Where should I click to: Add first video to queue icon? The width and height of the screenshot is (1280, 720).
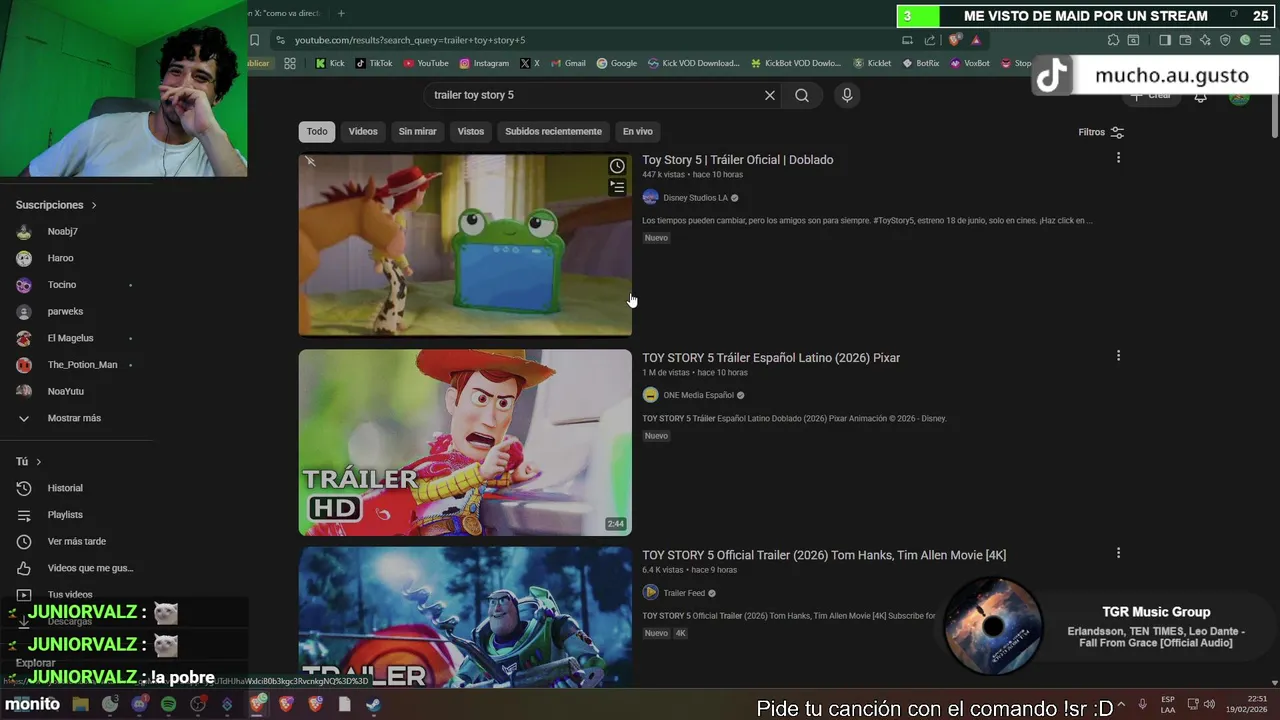tap(617, 187)
